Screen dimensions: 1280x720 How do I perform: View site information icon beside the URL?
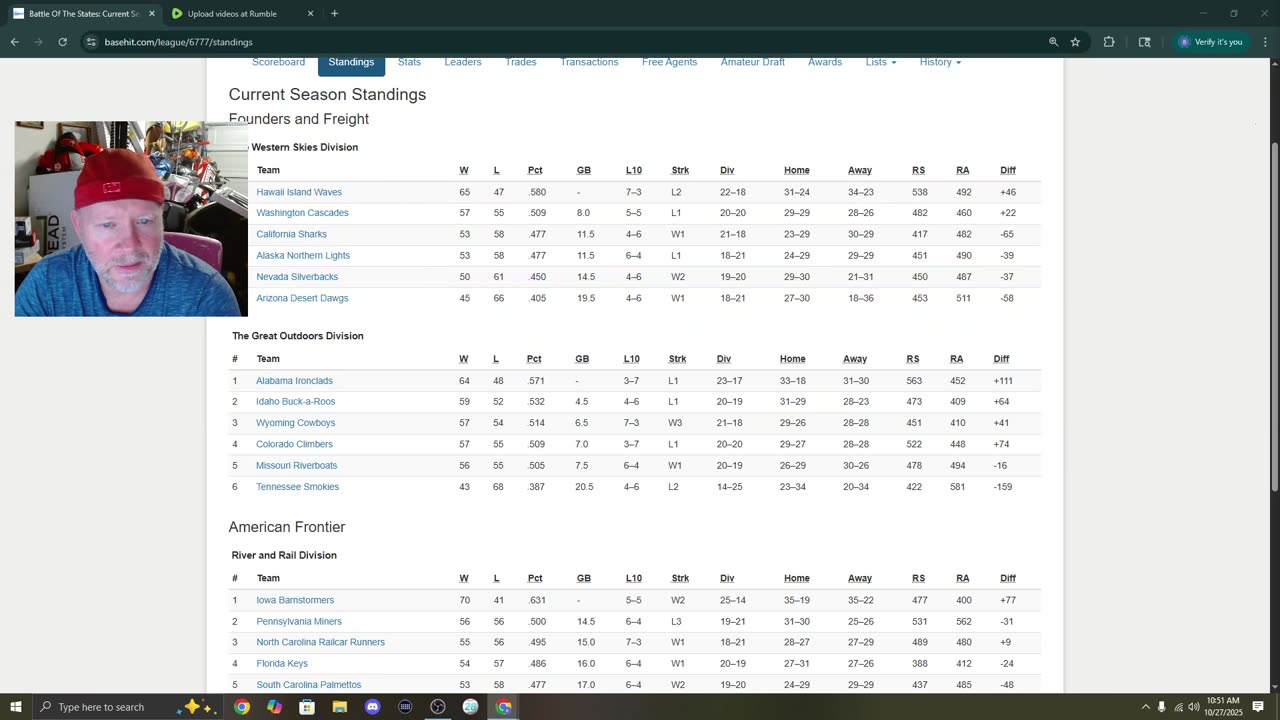(91, 42)
